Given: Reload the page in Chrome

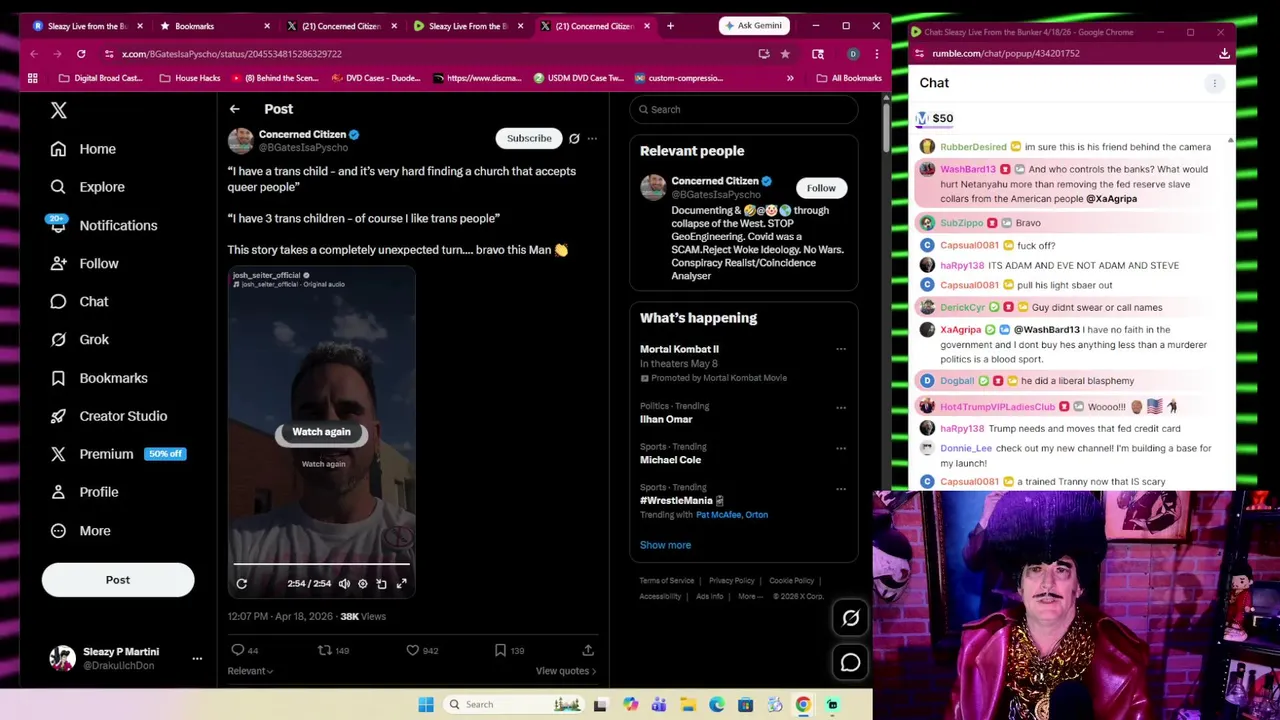Looking at the screenshot, I should (81, 54).
